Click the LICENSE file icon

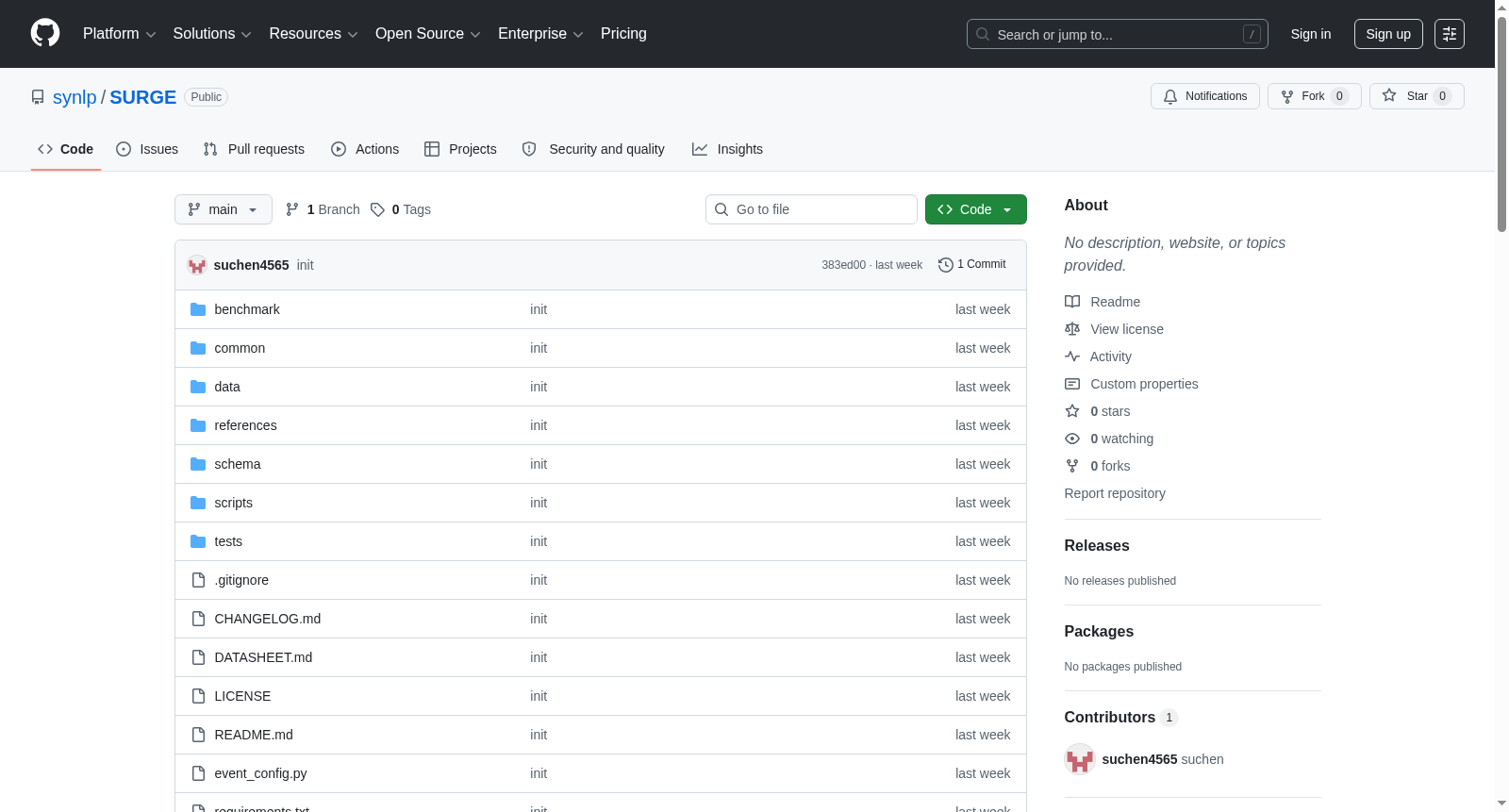(198, 696)
